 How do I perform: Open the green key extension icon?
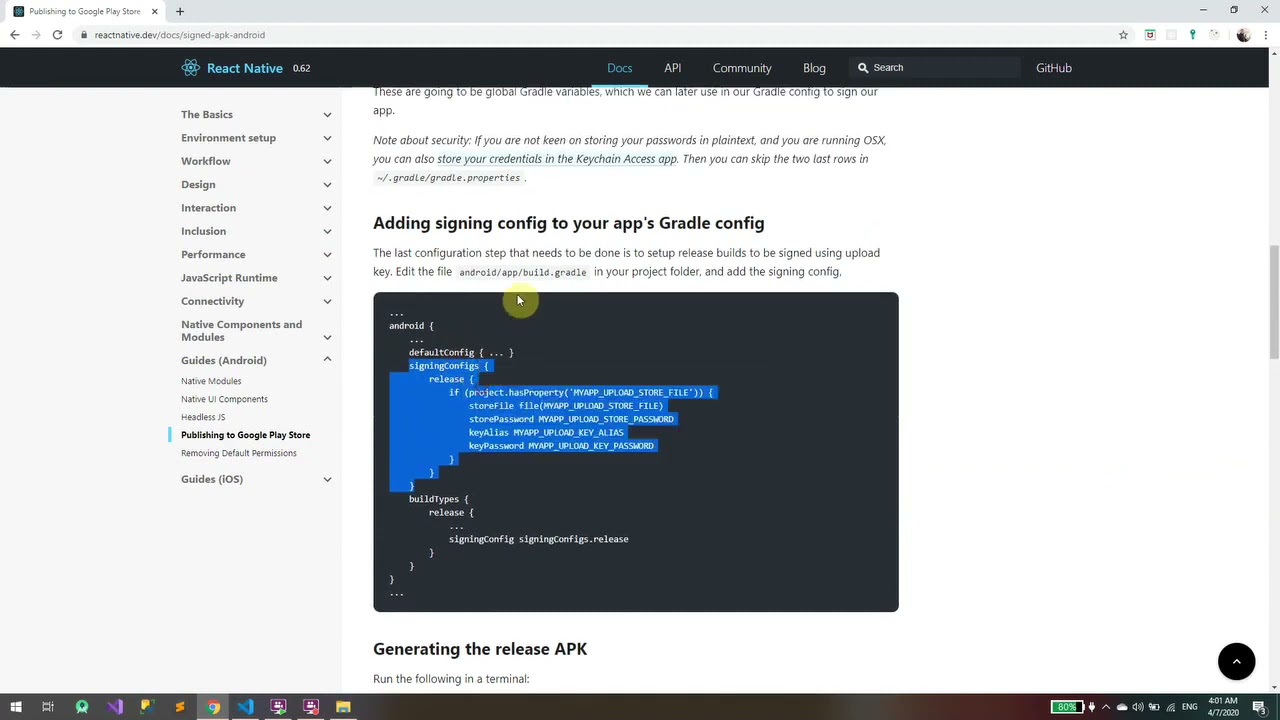[x=1192, y=35]
